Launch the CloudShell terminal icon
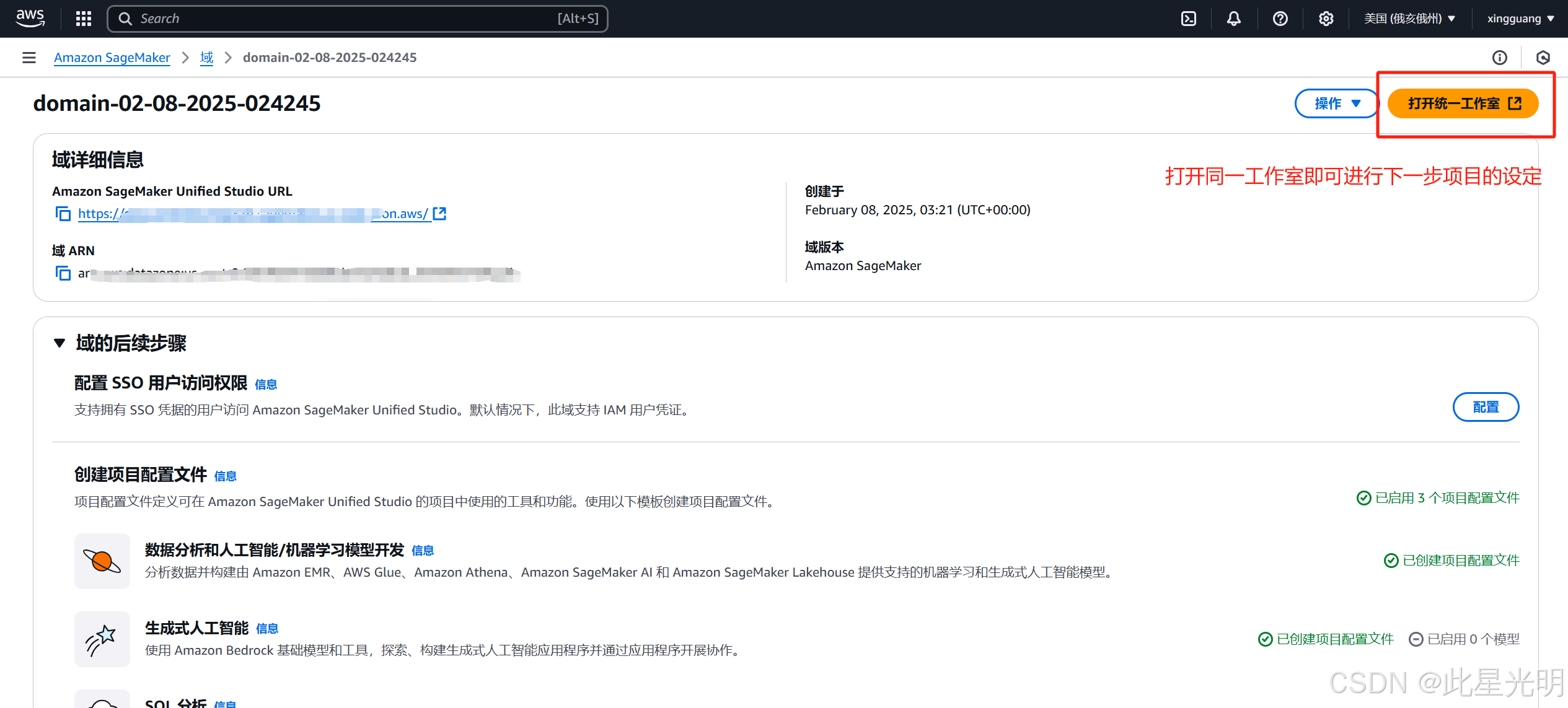The height and width of the screenshot is (708, 1568). (1188, 19)
